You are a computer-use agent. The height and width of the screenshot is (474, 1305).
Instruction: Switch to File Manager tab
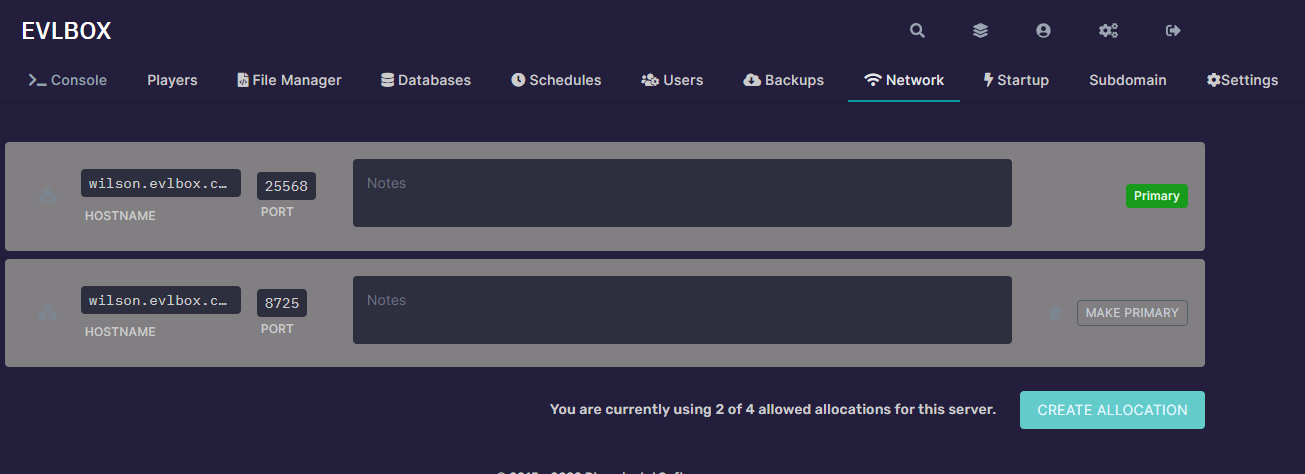(289, 80)
